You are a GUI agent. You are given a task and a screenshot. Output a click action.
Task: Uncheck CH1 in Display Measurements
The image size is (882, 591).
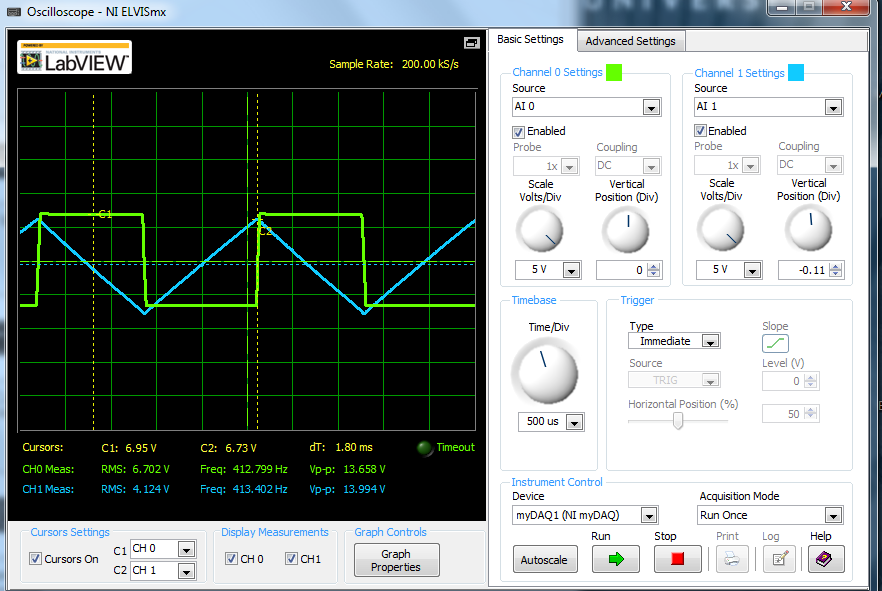tap(292, 559)
